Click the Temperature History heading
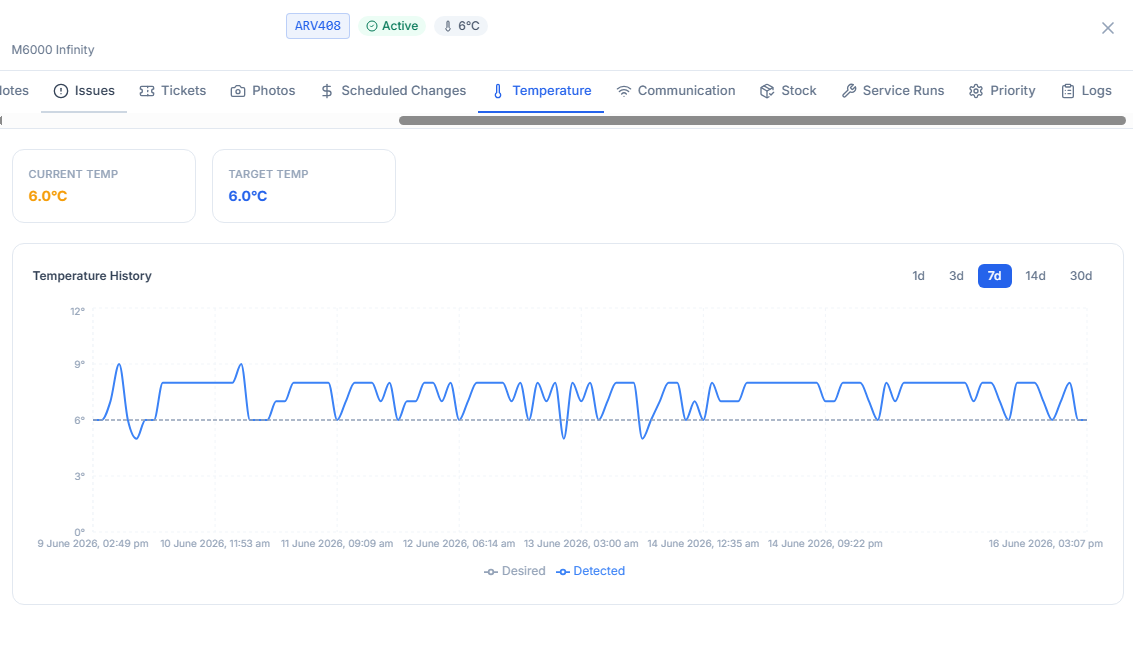Image resolution: width=1133 pixels, height=666 pixels. click(92, 276)
